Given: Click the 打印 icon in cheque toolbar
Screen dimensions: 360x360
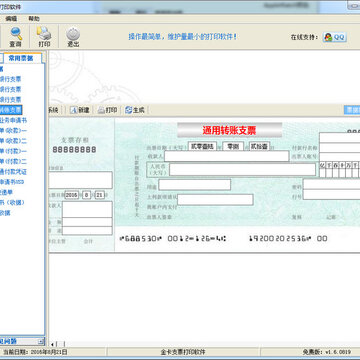Looking at the screenshot, I should pyautogui.click(x=107, y=110).
